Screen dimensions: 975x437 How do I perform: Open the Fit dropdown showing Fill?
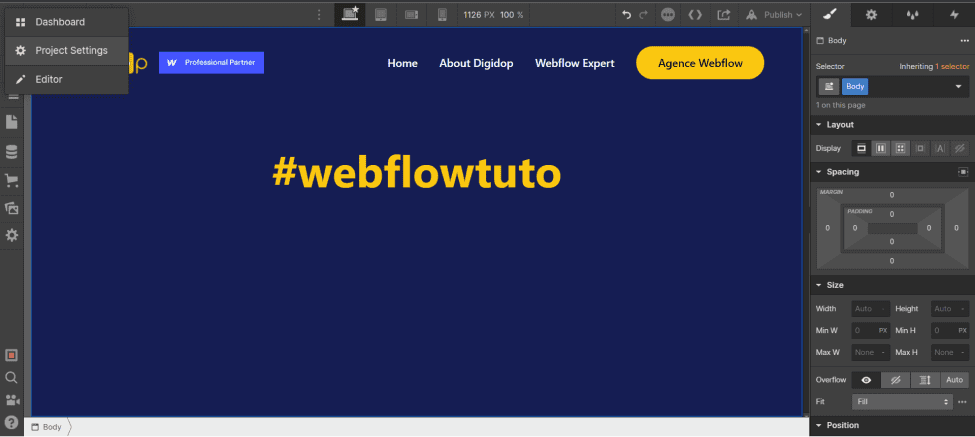[x=902, y=402]
